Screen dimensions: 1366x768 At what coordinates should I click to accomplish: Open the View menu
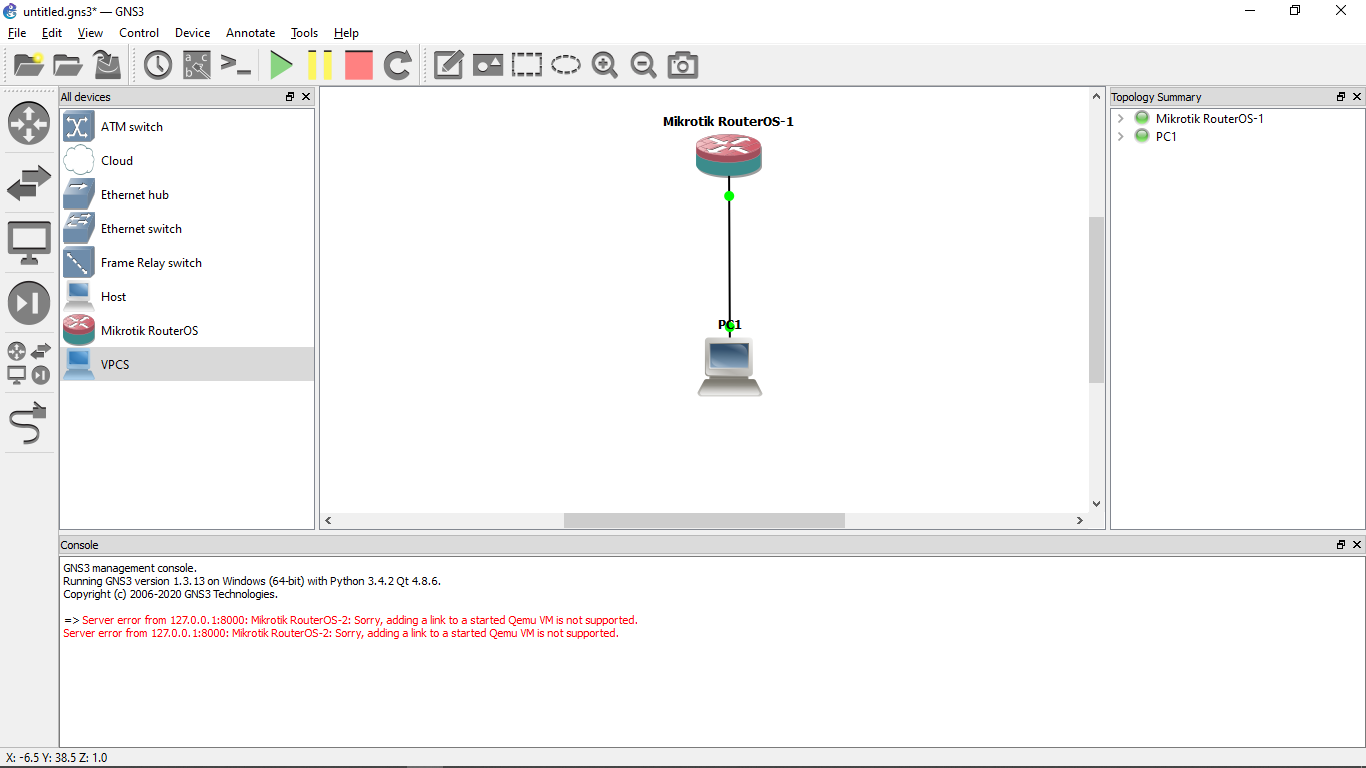[x=90, y=33]
